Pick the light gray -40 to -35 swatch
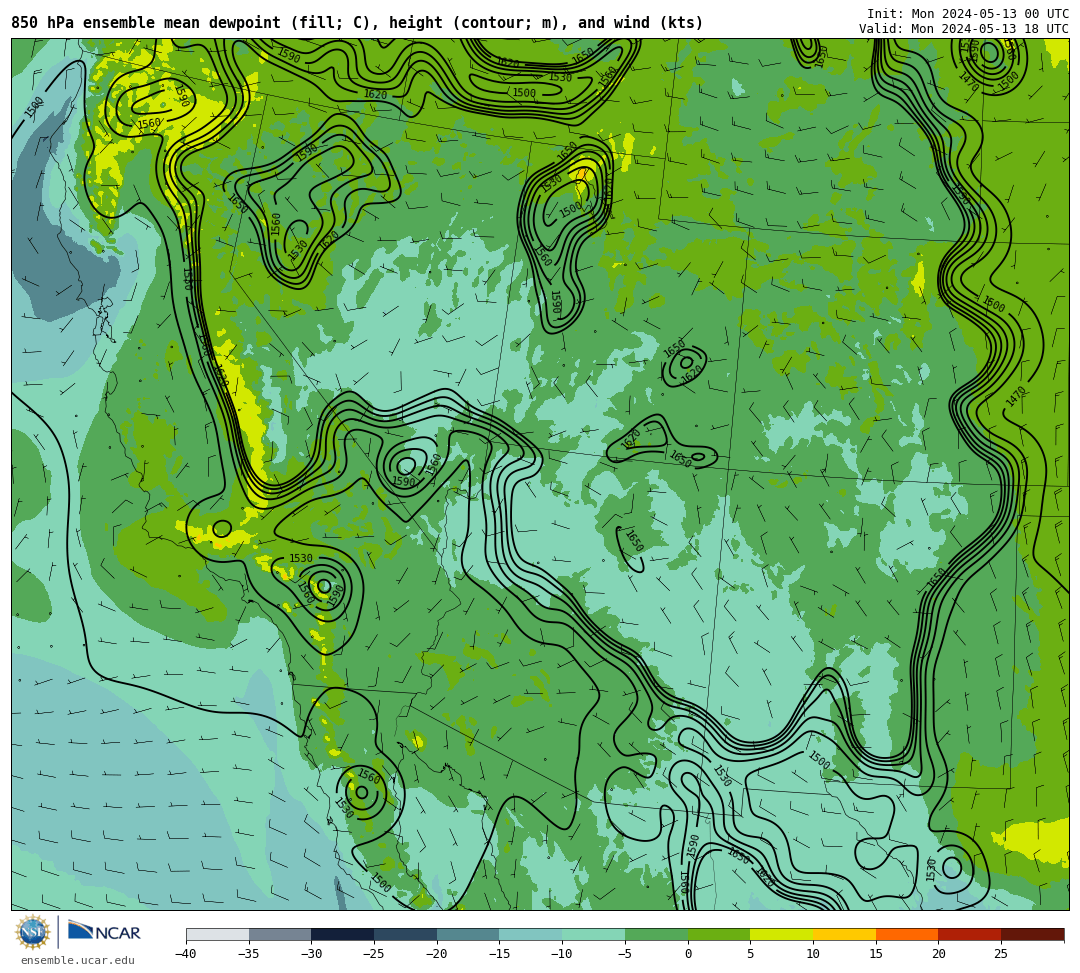 tap(218, 934)
